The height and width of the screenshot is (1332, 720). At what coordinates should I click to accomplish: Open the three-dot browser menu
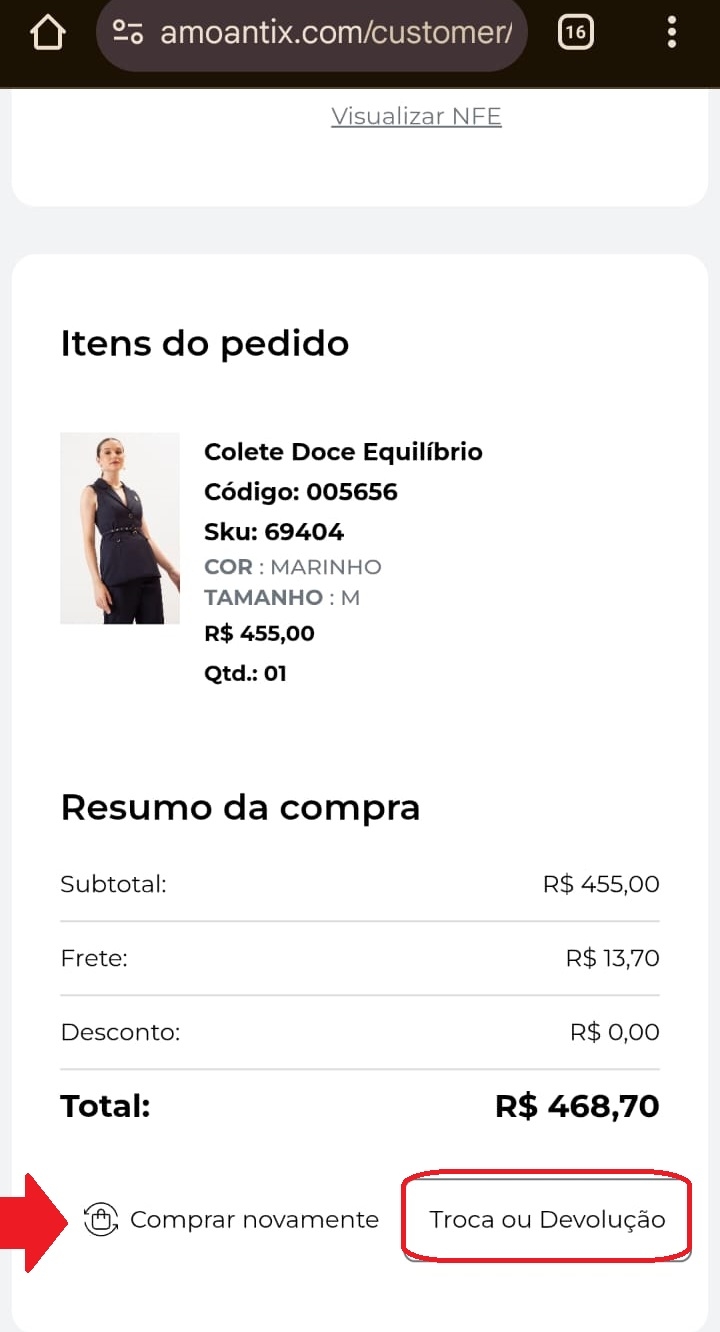(671, 33)
